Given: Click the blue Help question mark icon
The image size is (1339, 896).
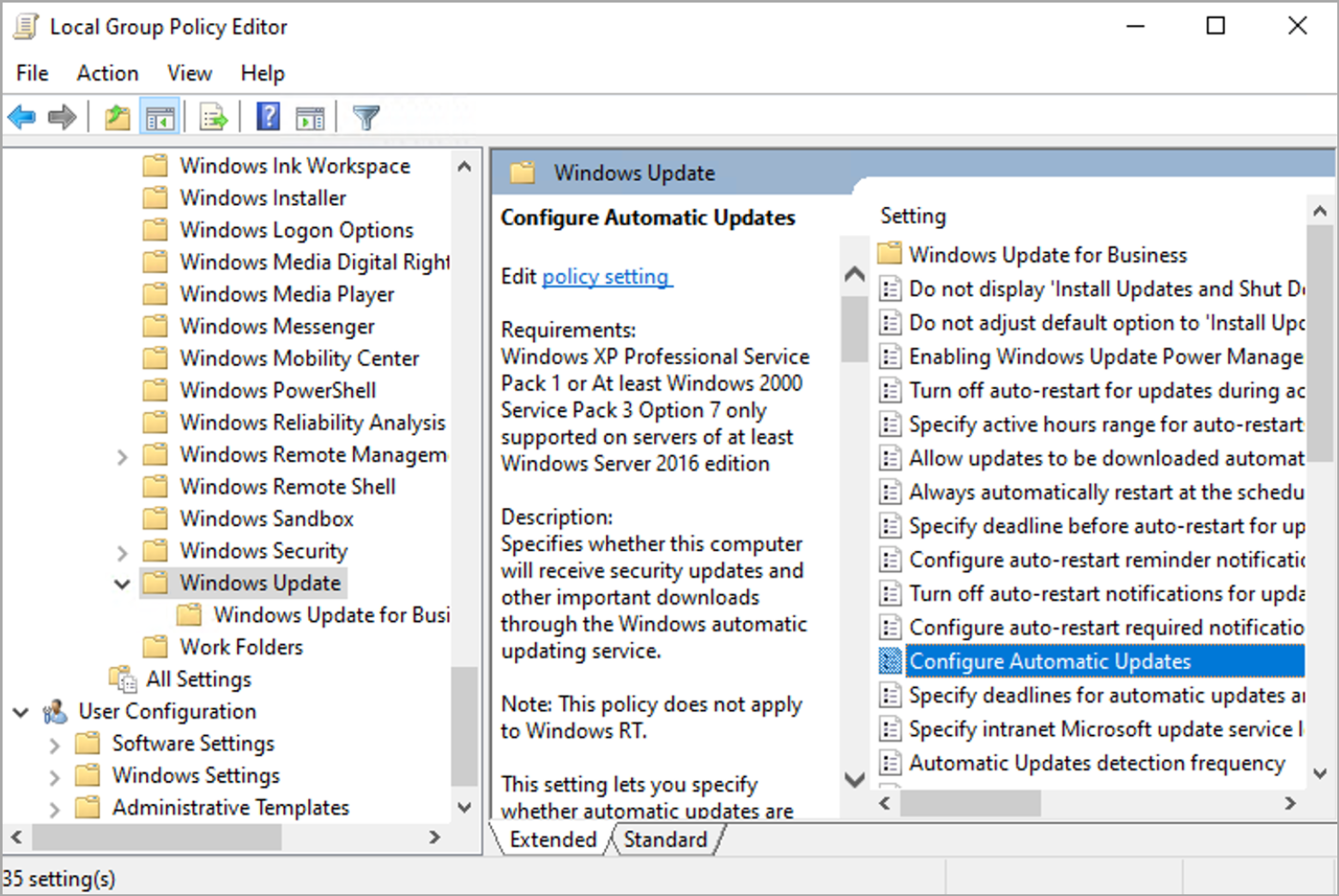Looking at the screenshot, I should [269, 117].
